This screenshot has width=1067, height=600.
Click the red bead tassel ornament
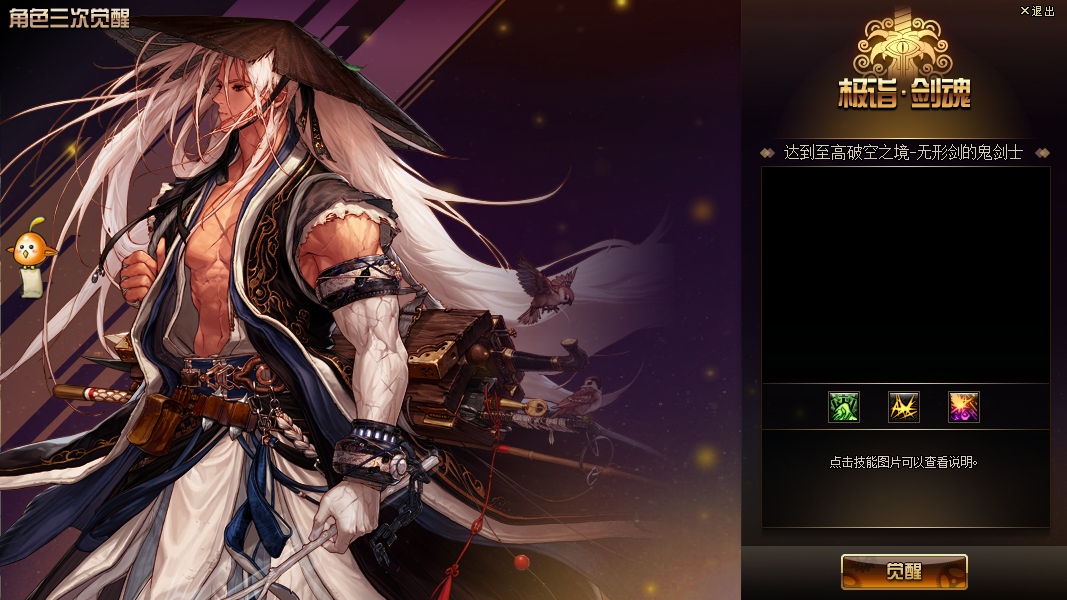(521, 562)
